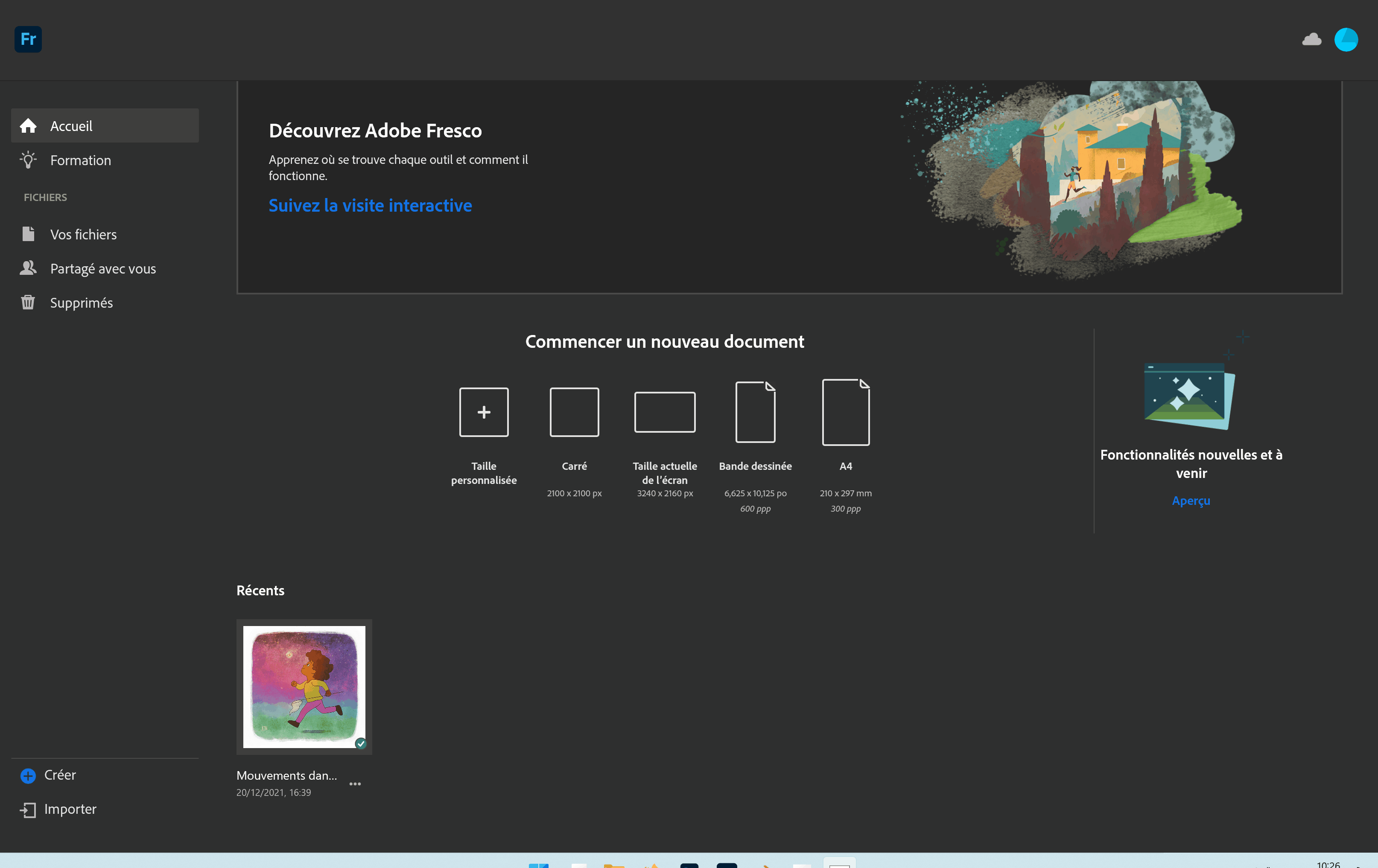Open the cloud sync status icon

[1311, 40]
